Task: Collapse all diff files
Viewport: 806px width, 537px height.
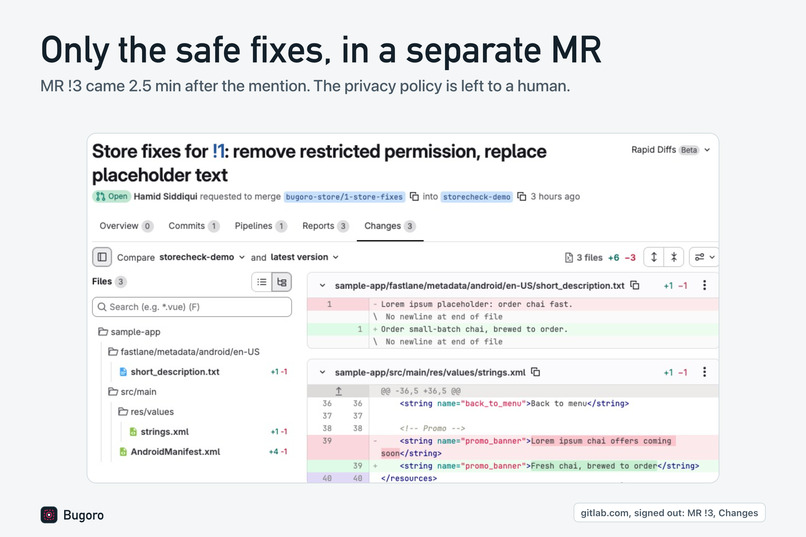Action: coord(673,257)
